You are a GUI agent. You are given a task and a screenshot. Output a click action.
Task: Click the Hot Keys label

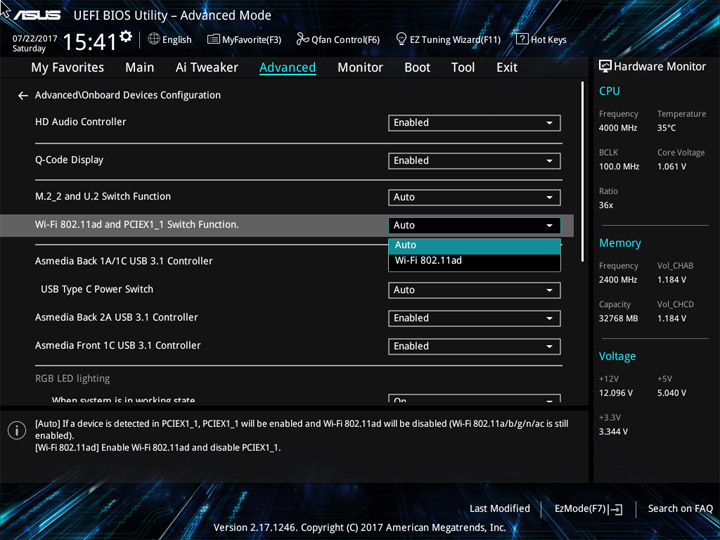tap(548, 40)
